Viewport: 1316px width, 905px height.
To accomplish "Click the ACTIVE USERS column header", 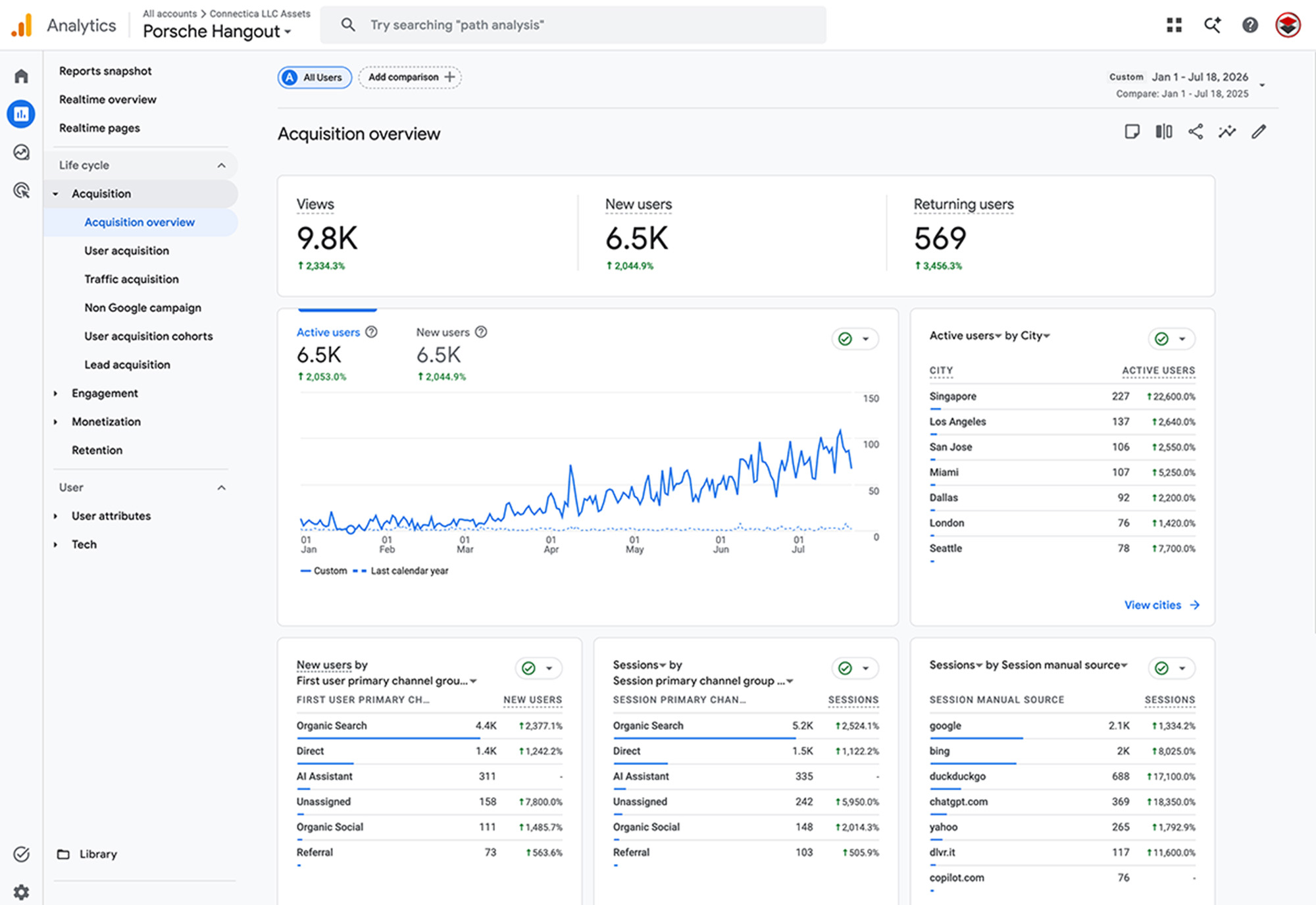I will pyautogui.click(x=1158, y=371).
